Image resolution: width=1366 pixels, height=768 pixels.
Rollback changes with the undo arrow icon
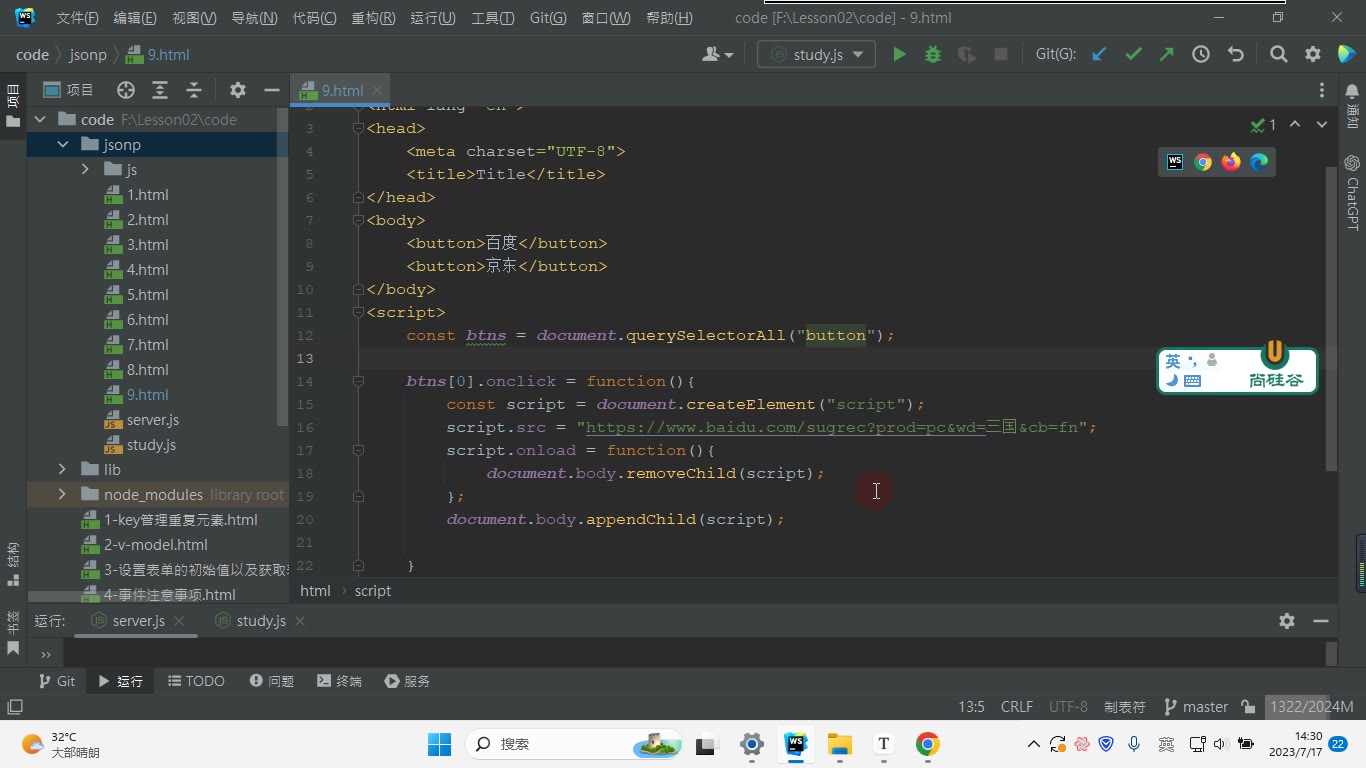pyautogui.click(x=1236, y=55)
